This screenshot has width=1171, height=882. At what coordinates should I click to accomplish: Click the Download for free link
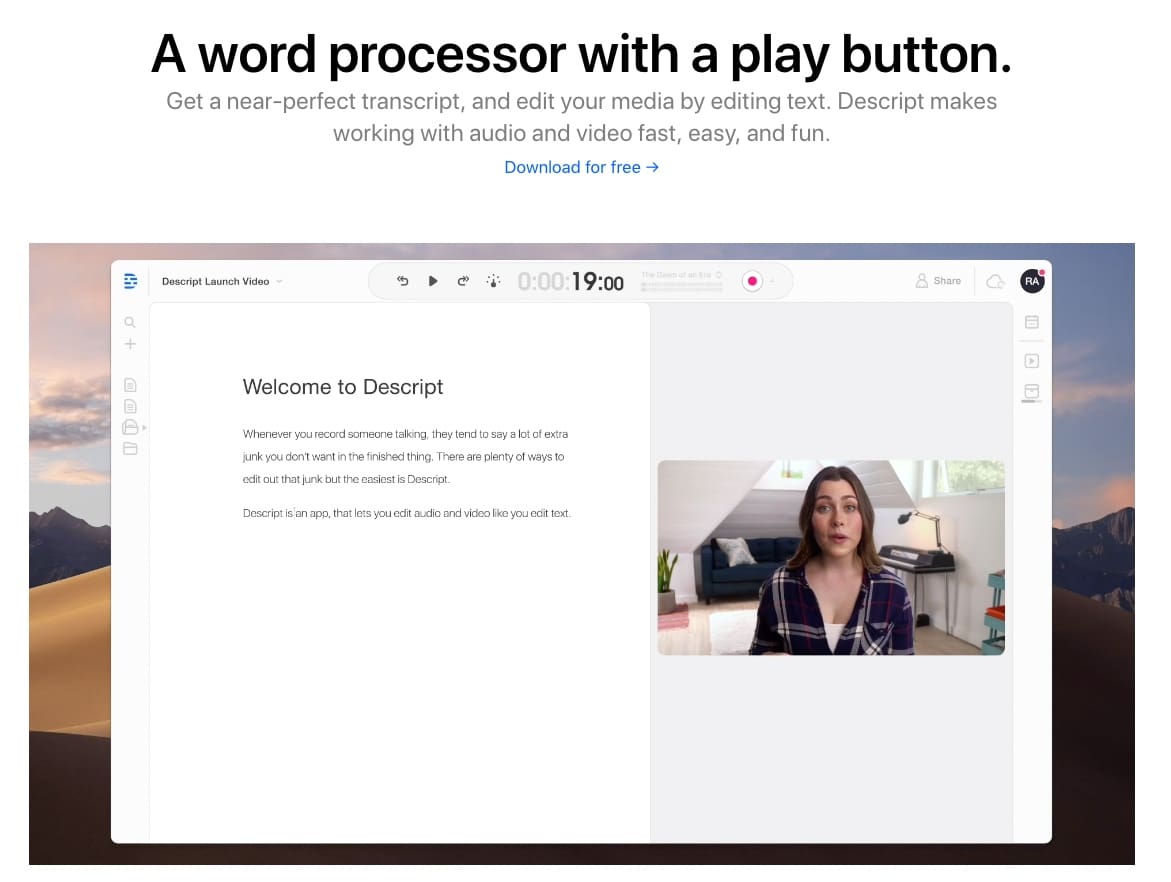point(581,167)
